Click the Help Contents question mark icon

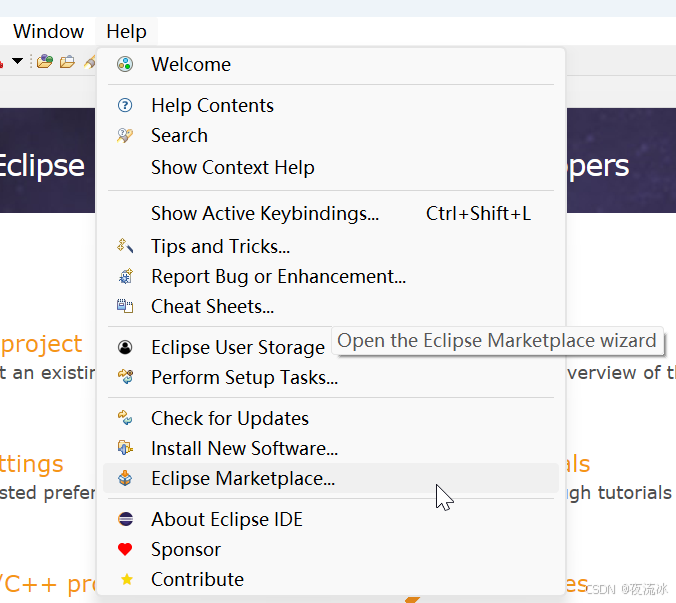click(125, 106)
